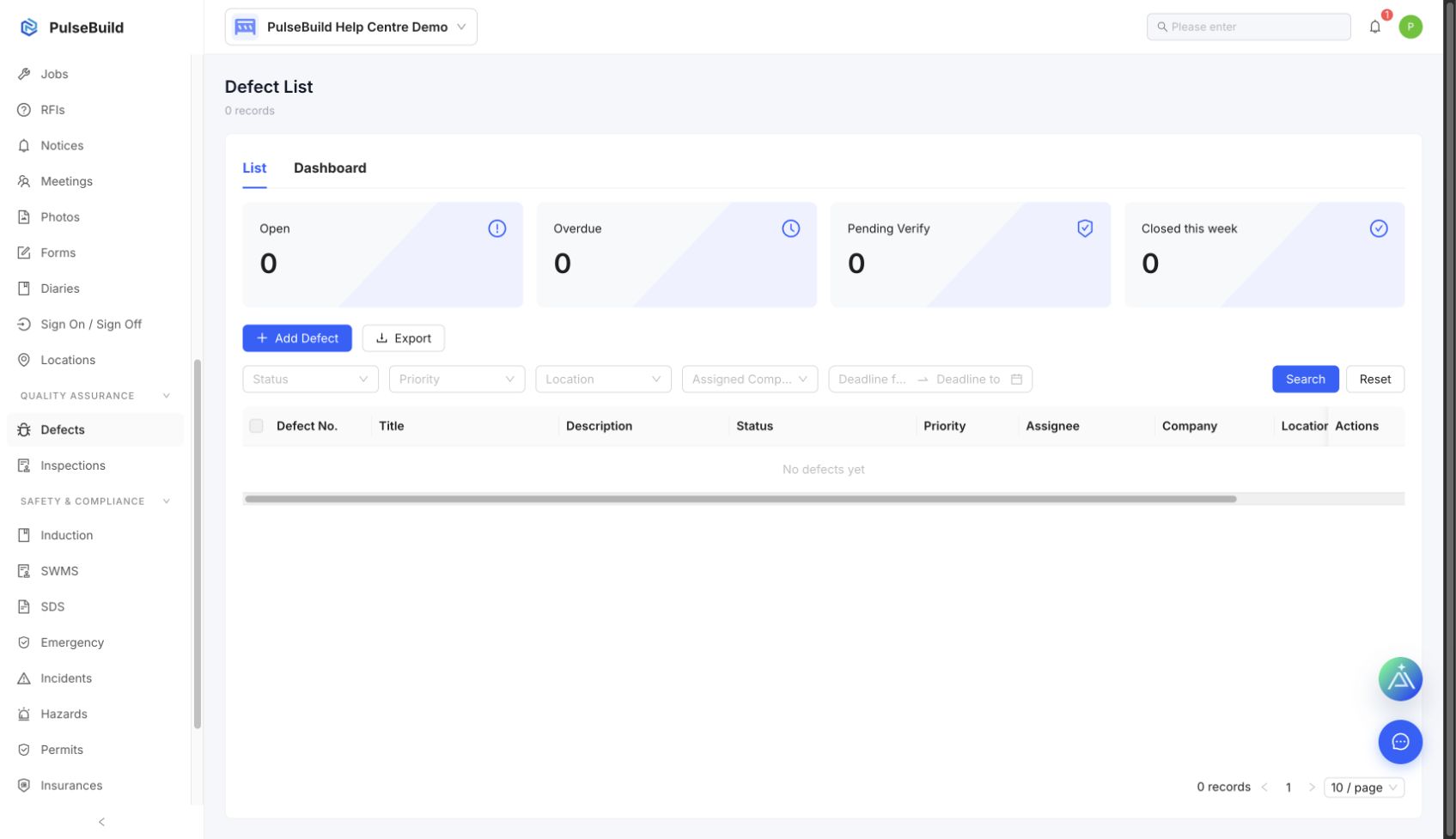Go to Meetings in the sidebar

95,181
